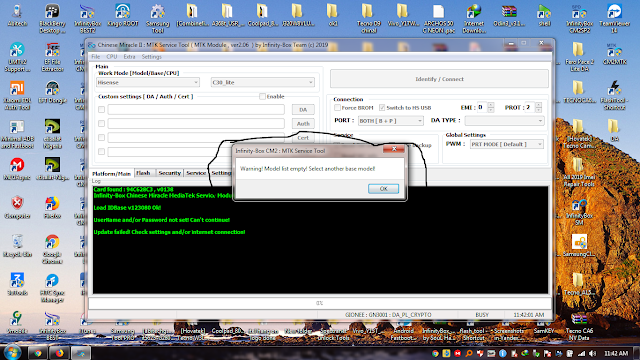Viewport: 640px width, 360px height.
Task: Launch EF File Extractor desktop icon
Action: coord(52,57)
